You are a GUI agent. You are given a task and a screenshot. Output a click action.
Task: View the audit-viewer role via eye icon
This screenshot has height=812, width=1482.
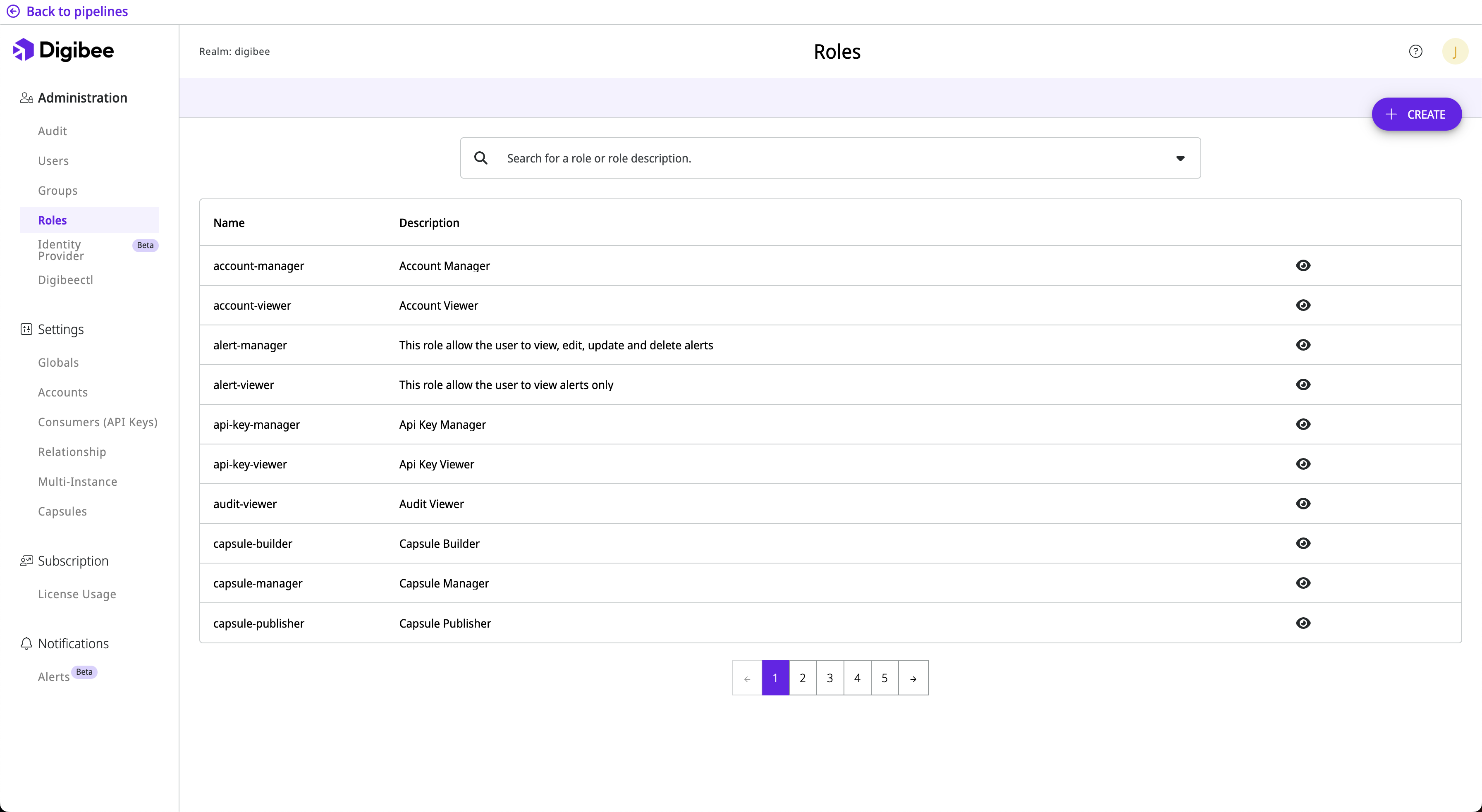coord(1303,503)
